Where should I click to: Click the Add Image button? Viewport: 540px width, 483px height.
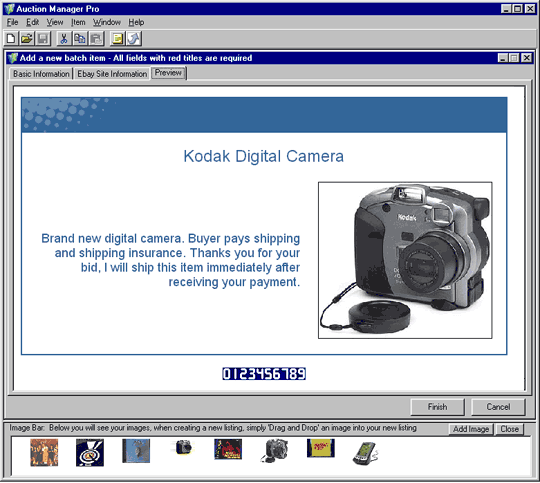coord(471,429)
